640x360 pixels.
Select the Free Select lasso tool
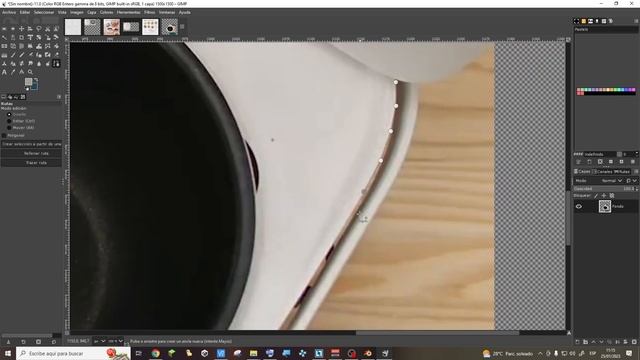click(x=39, y=29)
